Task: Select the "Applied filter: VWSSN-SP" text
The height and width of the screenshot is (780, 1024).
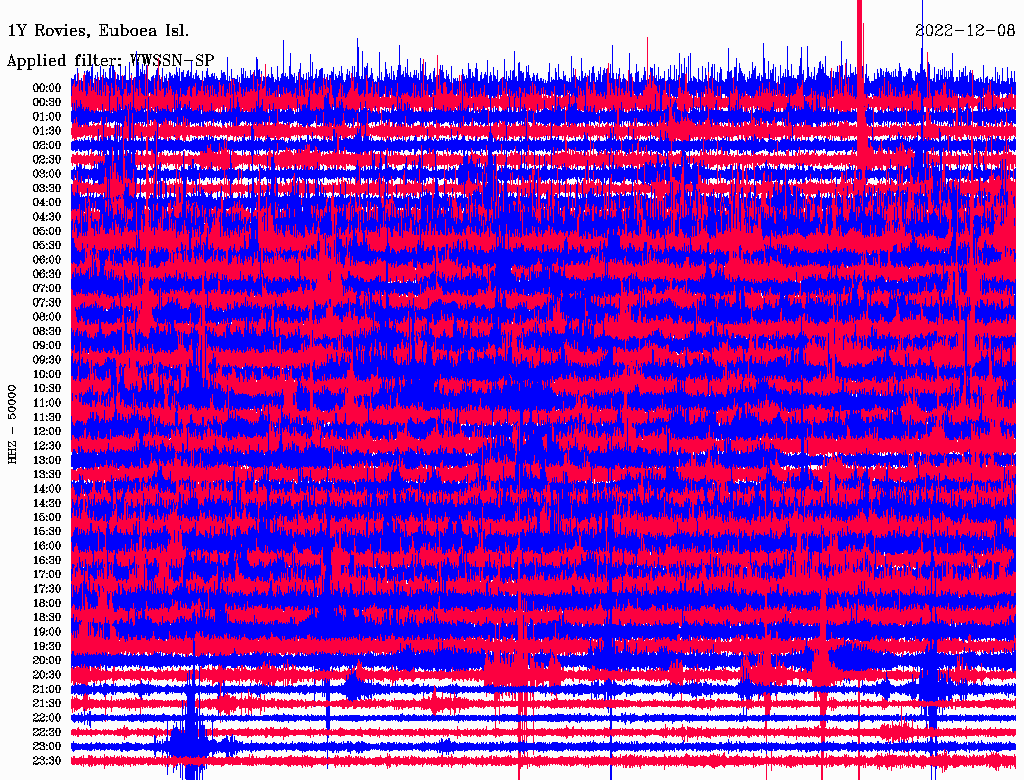Action: [110, 61]
